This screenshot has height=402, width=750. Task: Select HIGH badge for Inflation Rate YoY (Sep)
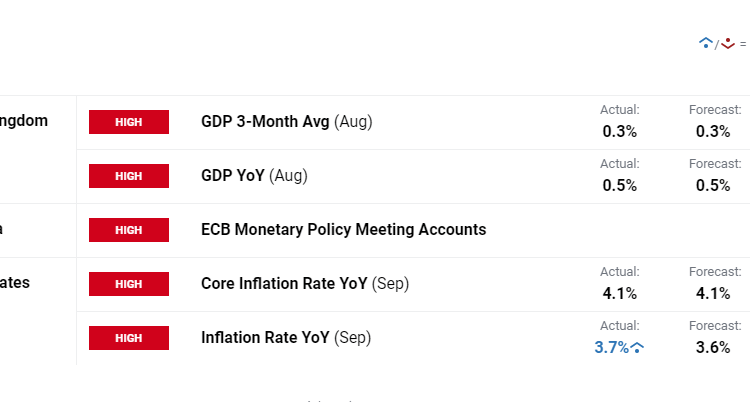coord(129,338)
